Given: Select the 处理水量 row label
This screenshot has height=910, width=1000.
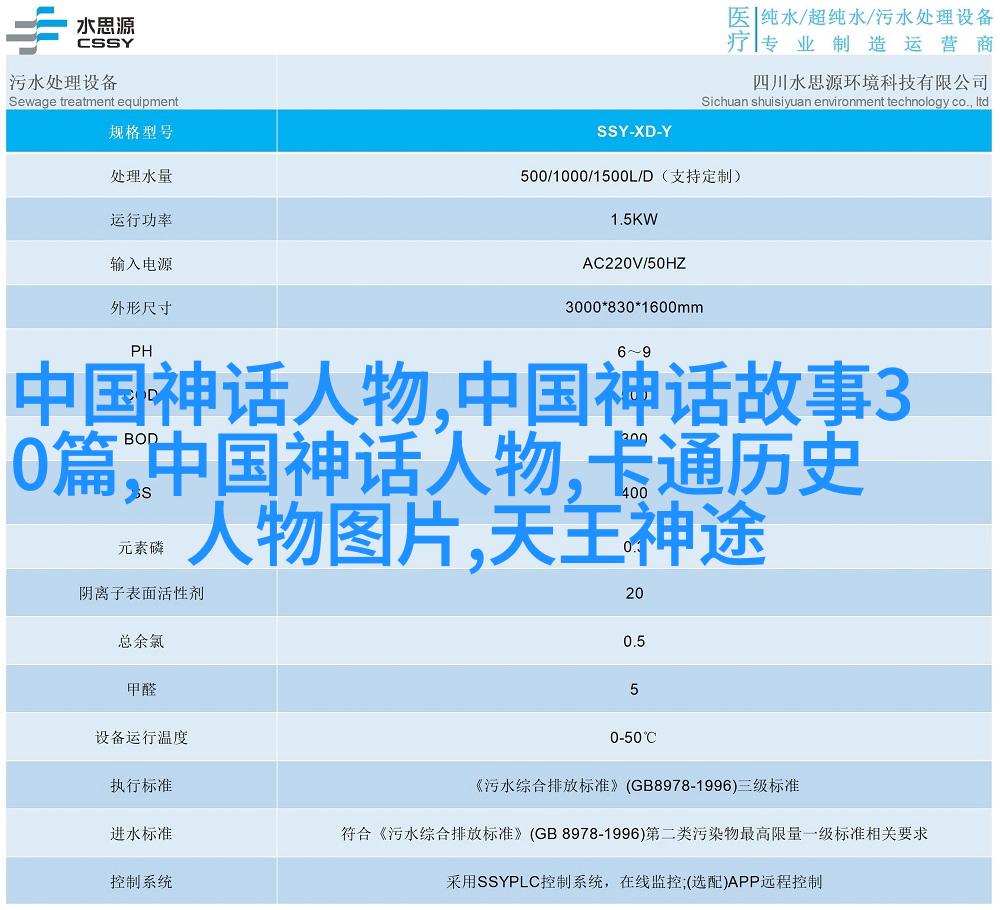Looking at the screenshot, I should point(141,176).
